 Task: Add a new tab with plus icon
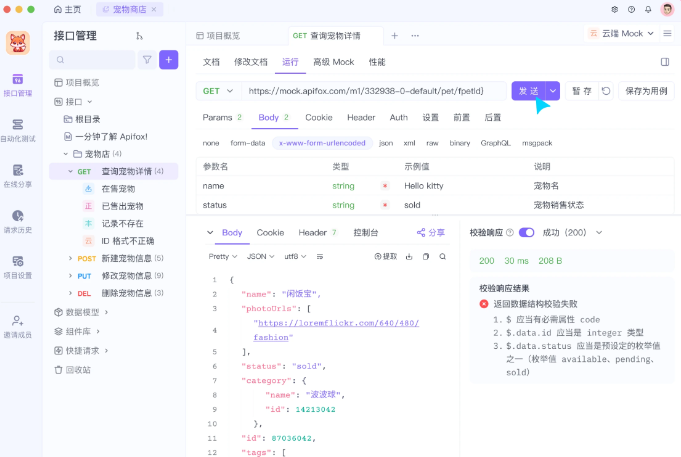(394, 36)
